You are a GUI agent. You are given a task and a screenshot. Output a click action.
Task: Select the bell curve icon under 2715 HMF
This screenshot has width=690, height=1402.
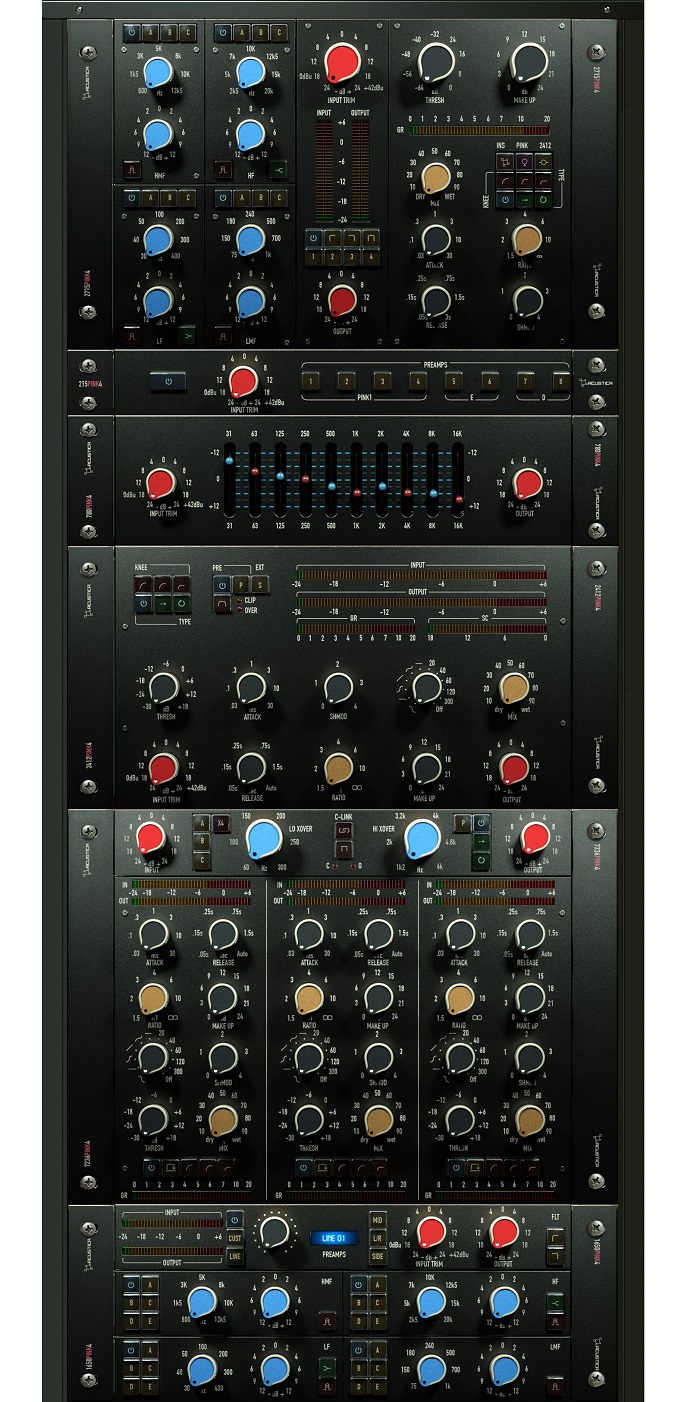[x=130, y=168]
